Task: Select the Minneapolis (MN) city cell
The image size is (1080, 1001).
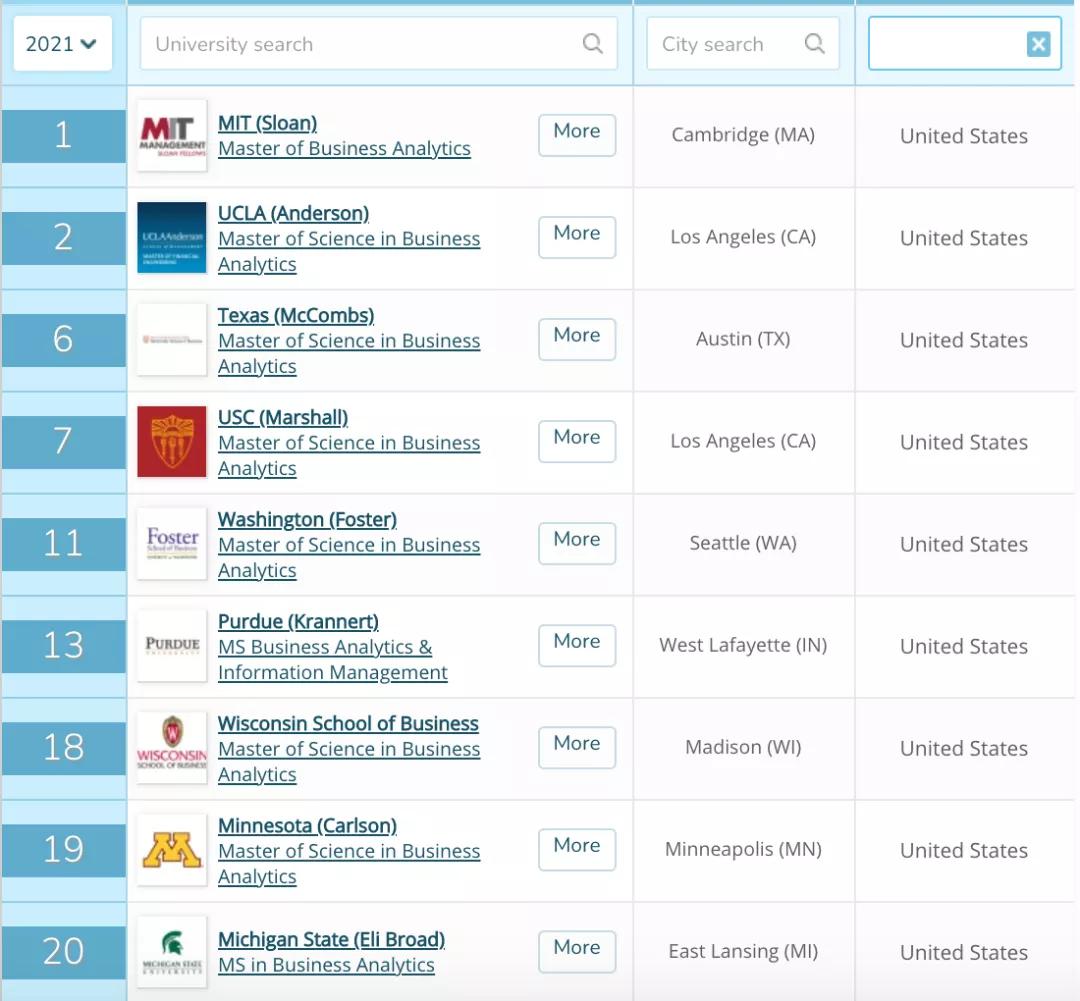Action: click(x=743, y=849)
